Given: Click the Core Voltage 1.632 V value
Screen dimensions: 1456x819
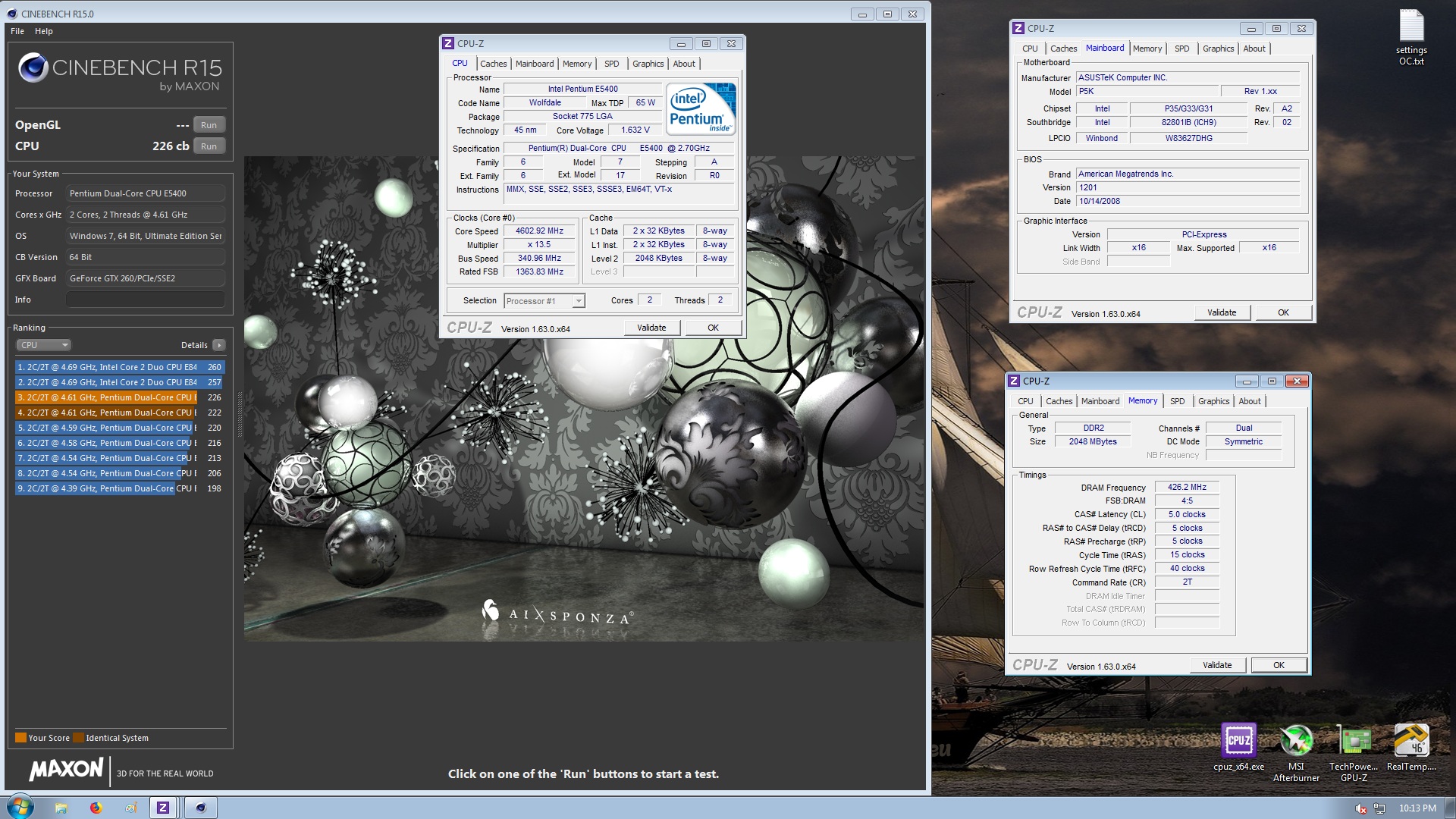Looking at the screenshot, I should (x=635, y=130).
